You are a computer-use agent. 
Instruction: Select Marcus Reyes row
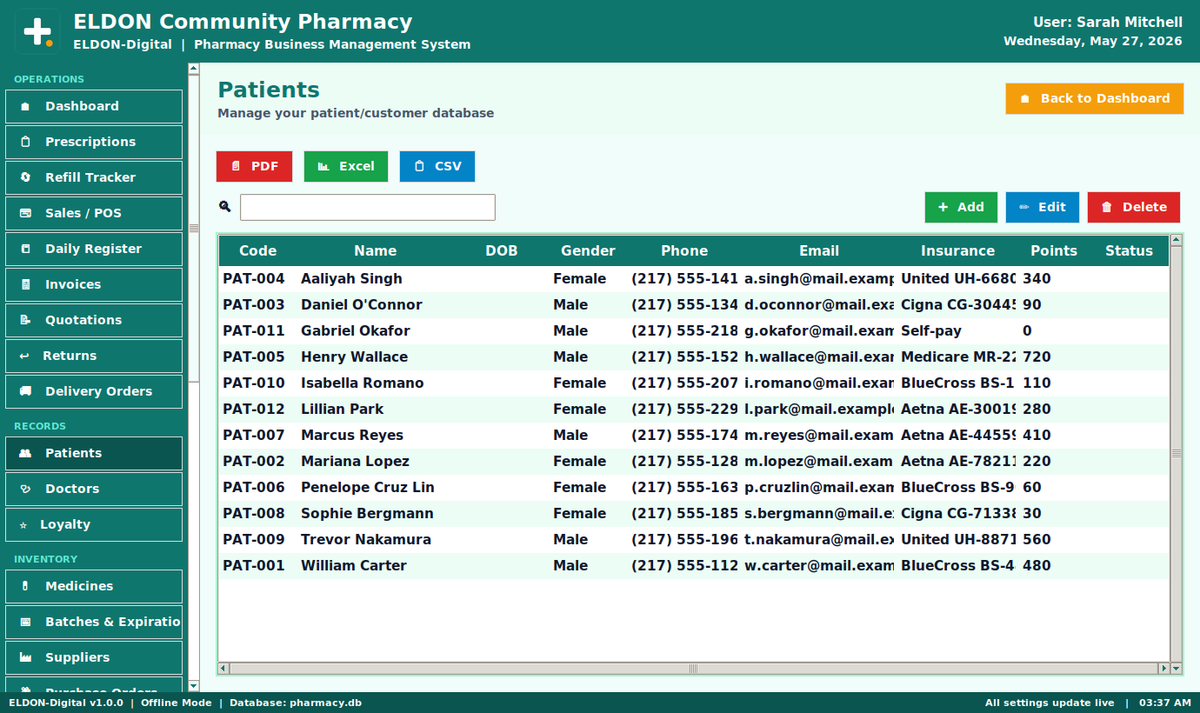tap(693, 435)
